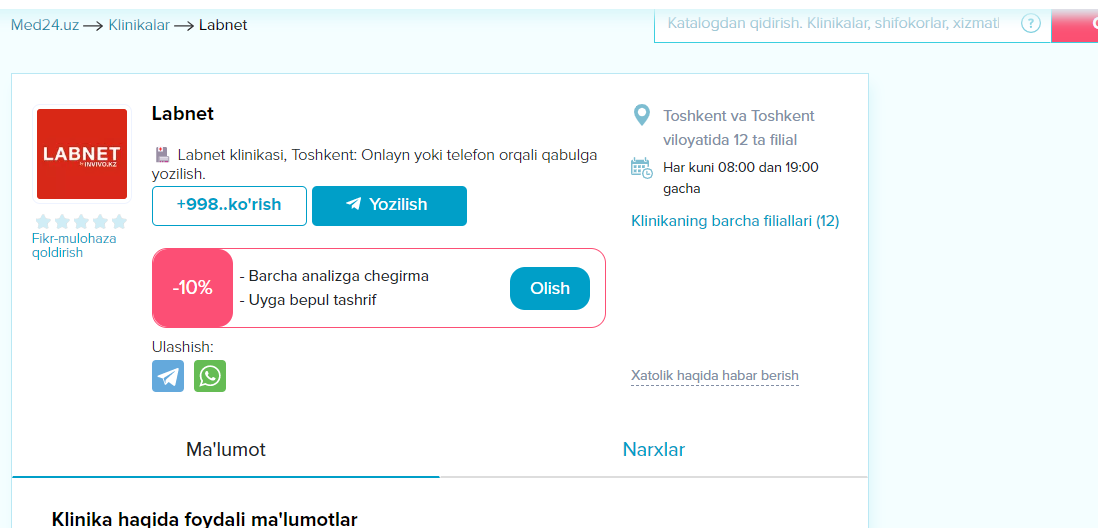This screenshot has height=528, width=1098.
Task: Reveal phone number with +998..ko'rish button
Action: click(x=229, y=206)
